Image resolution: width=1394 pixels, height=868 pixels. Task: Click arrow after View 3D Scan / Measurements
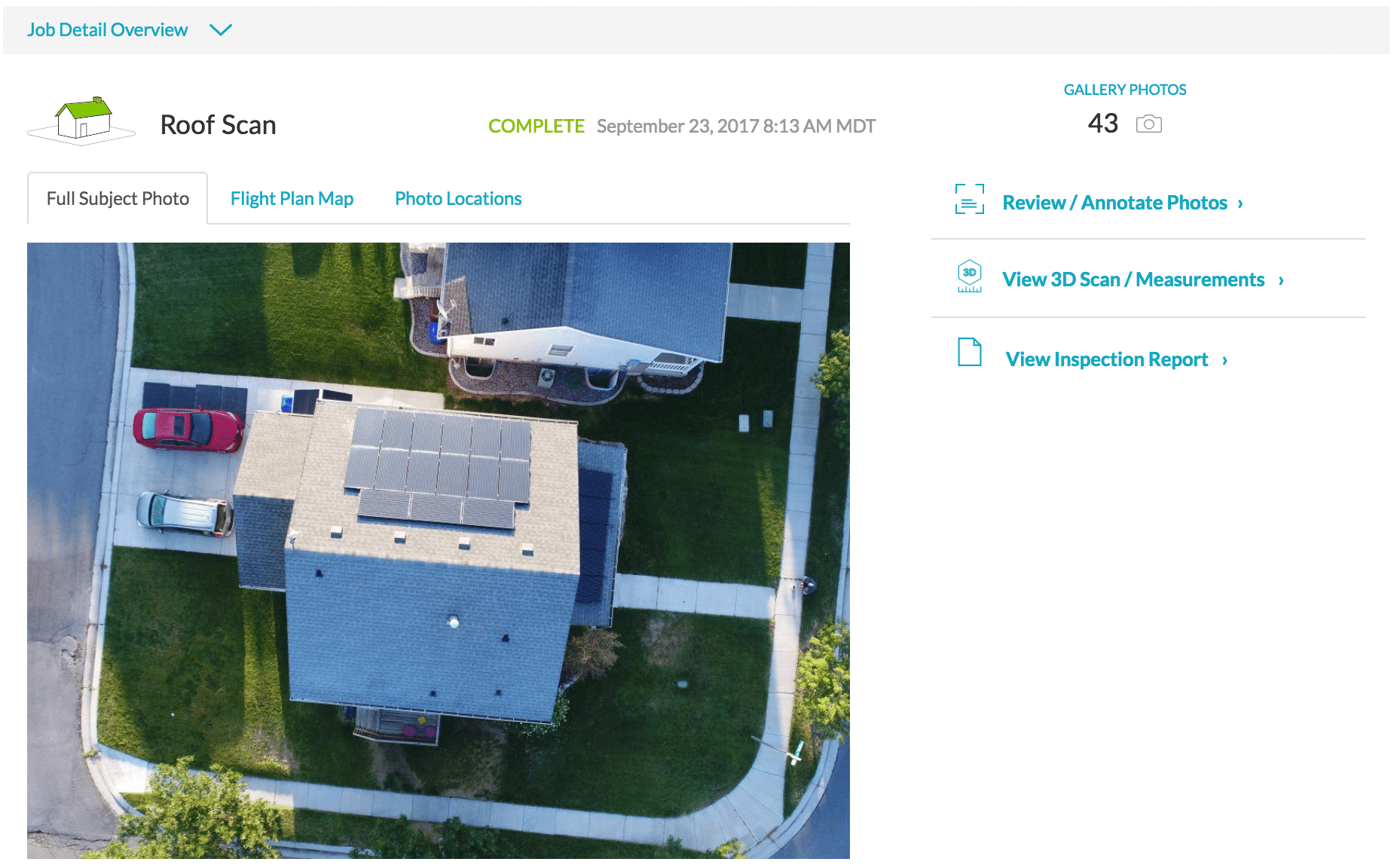coord(1281,280)
